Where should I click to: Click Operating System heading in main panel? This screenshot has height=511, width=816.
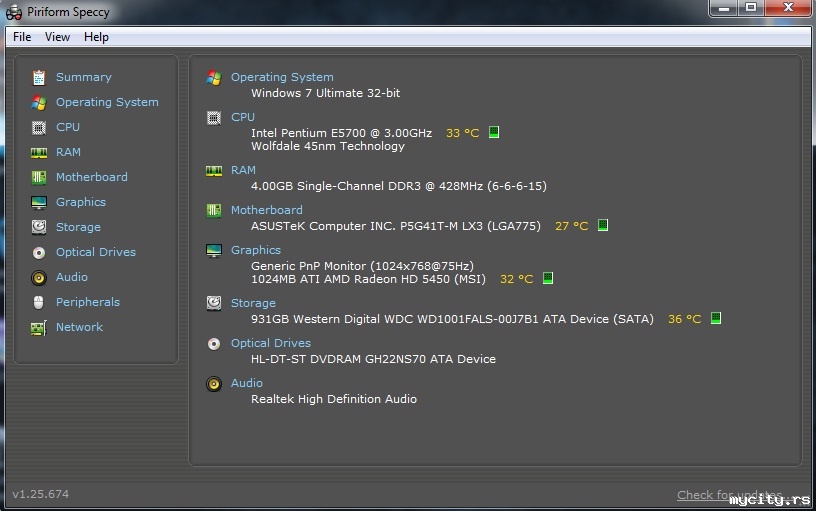point(282,77)
